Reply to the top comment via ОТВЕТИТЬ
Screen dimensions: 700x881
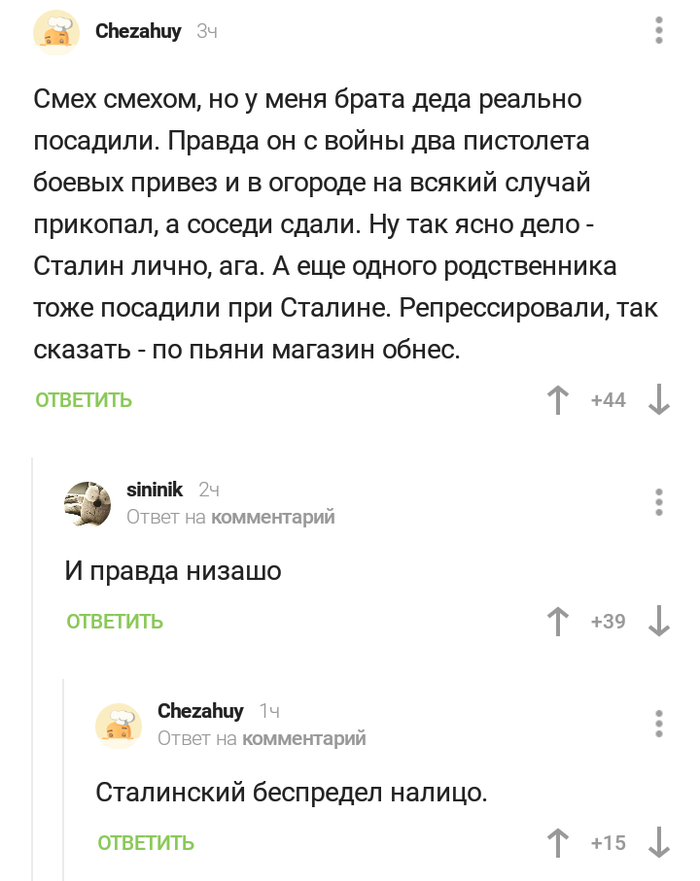(84, 400)
